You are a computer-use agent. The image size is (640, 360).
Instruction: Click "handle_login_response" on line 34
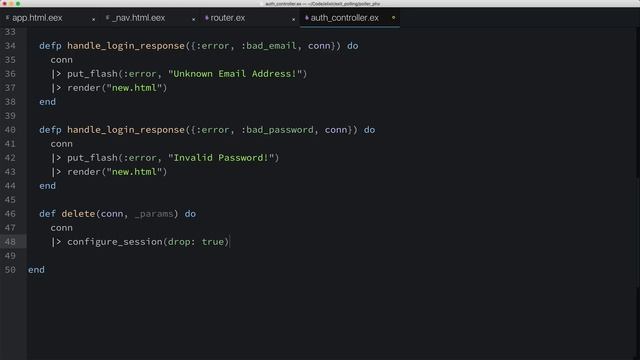(126, 46)
